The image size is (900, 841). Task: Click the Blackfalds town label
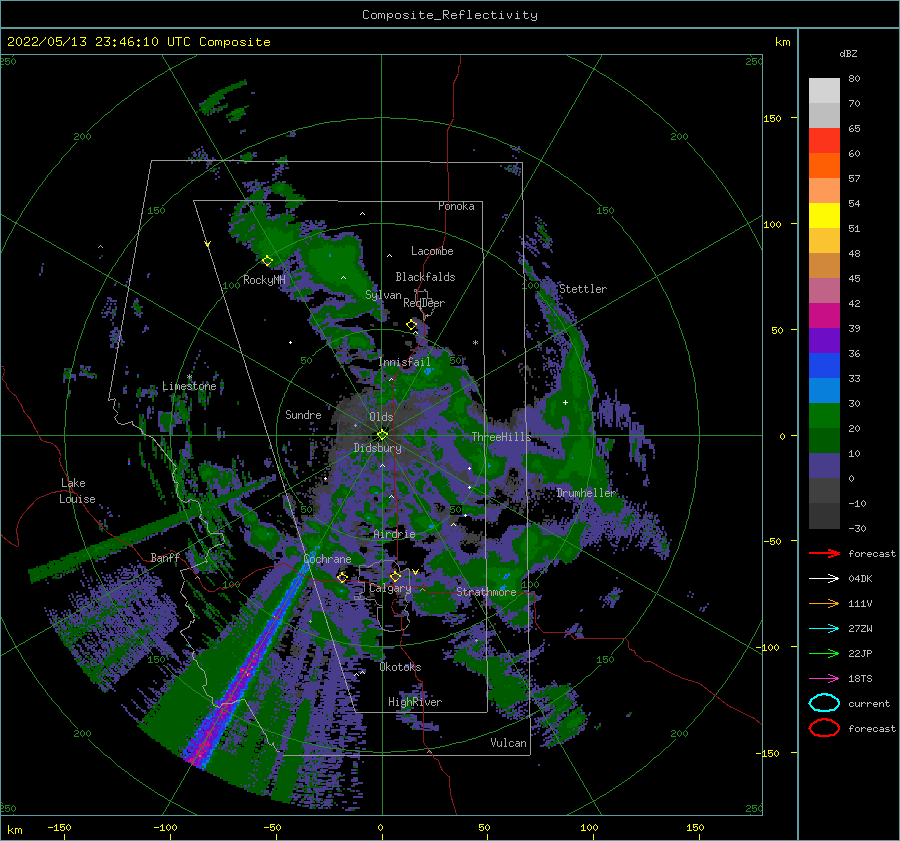coord(425,277)
